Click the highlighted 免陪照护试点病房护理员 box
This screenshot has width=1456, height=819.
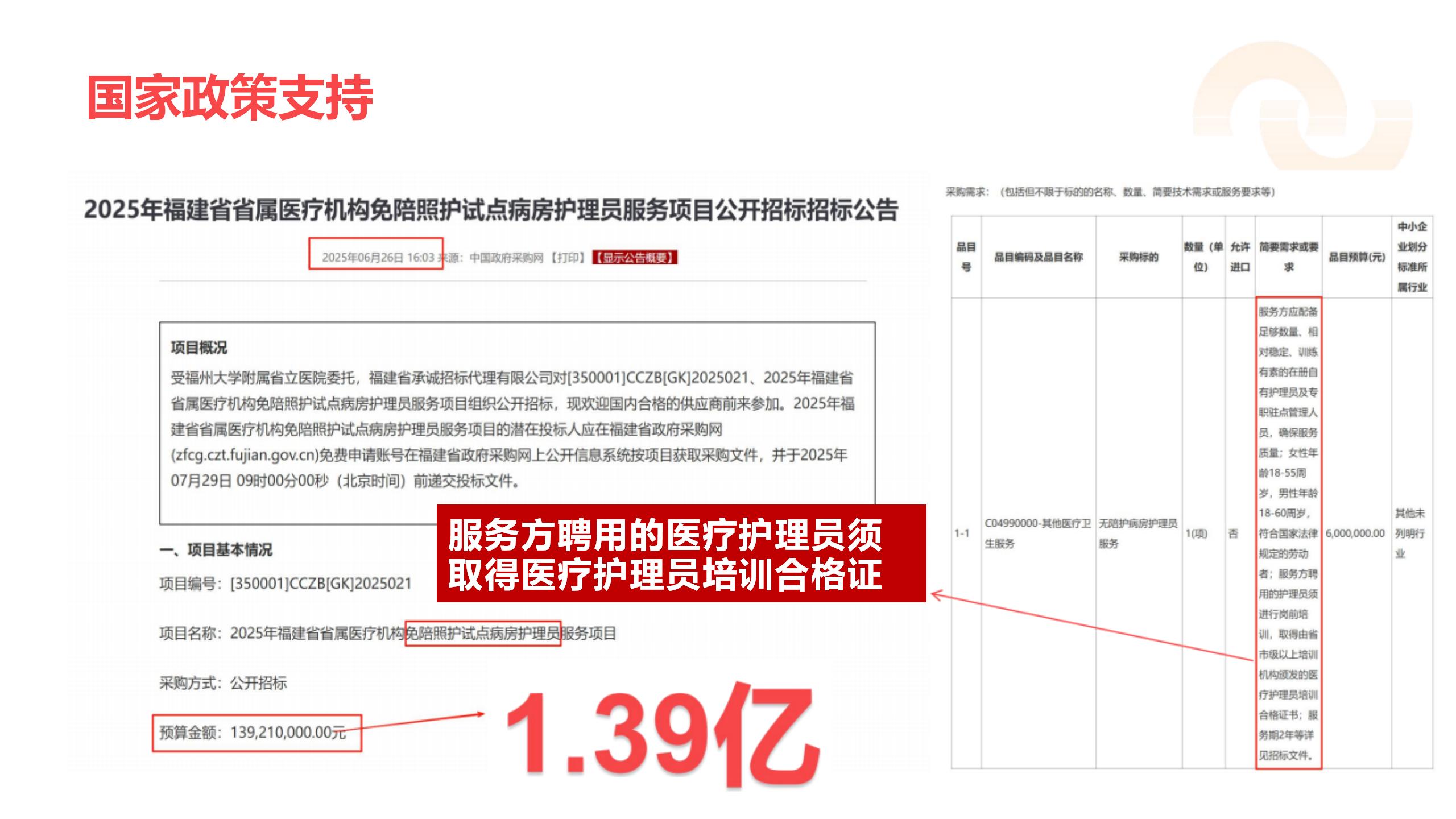click(x=483, y=634)
